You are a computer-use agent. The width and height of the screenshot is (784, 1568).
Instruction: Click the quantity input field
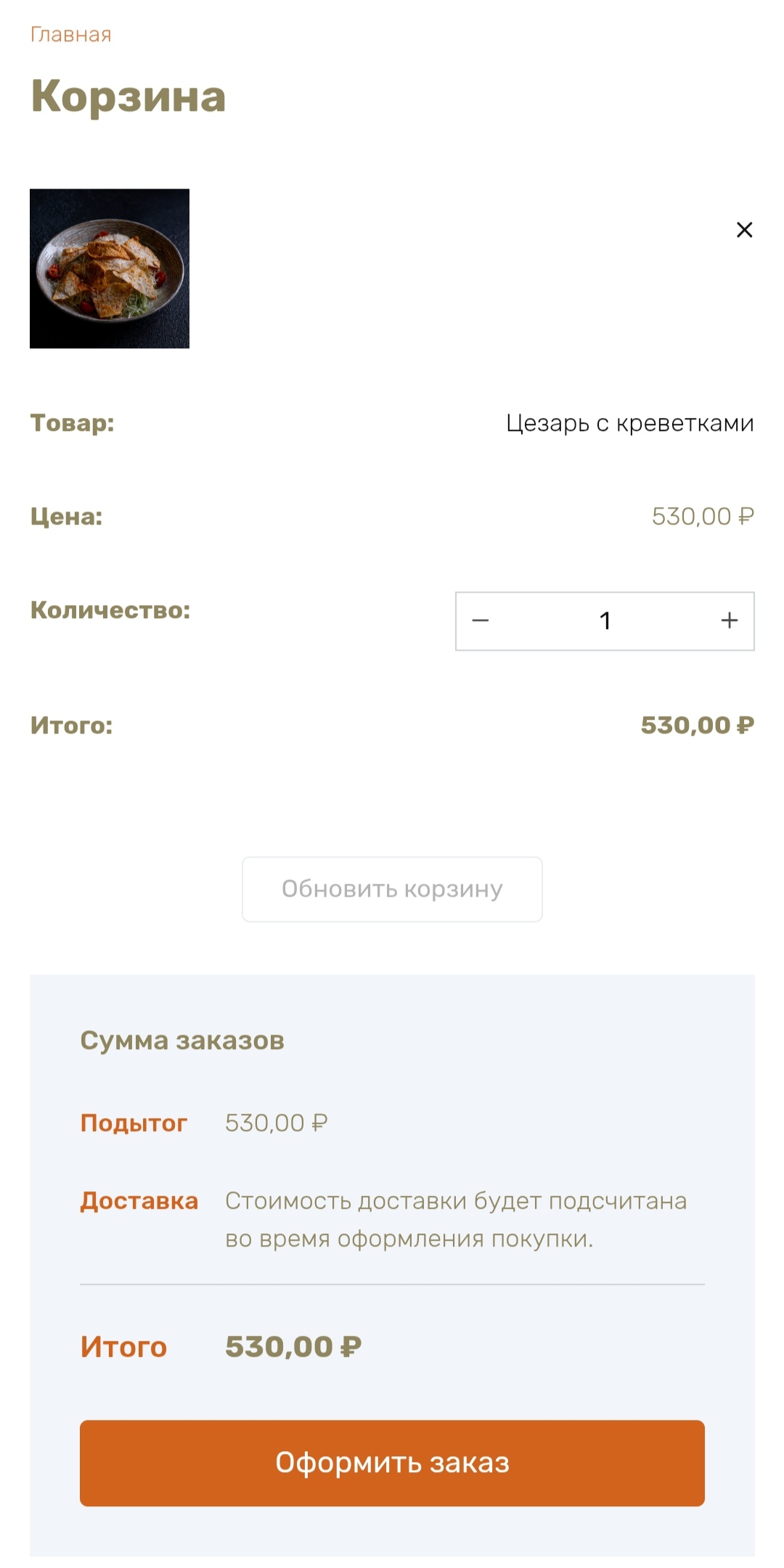click(605, 621)
